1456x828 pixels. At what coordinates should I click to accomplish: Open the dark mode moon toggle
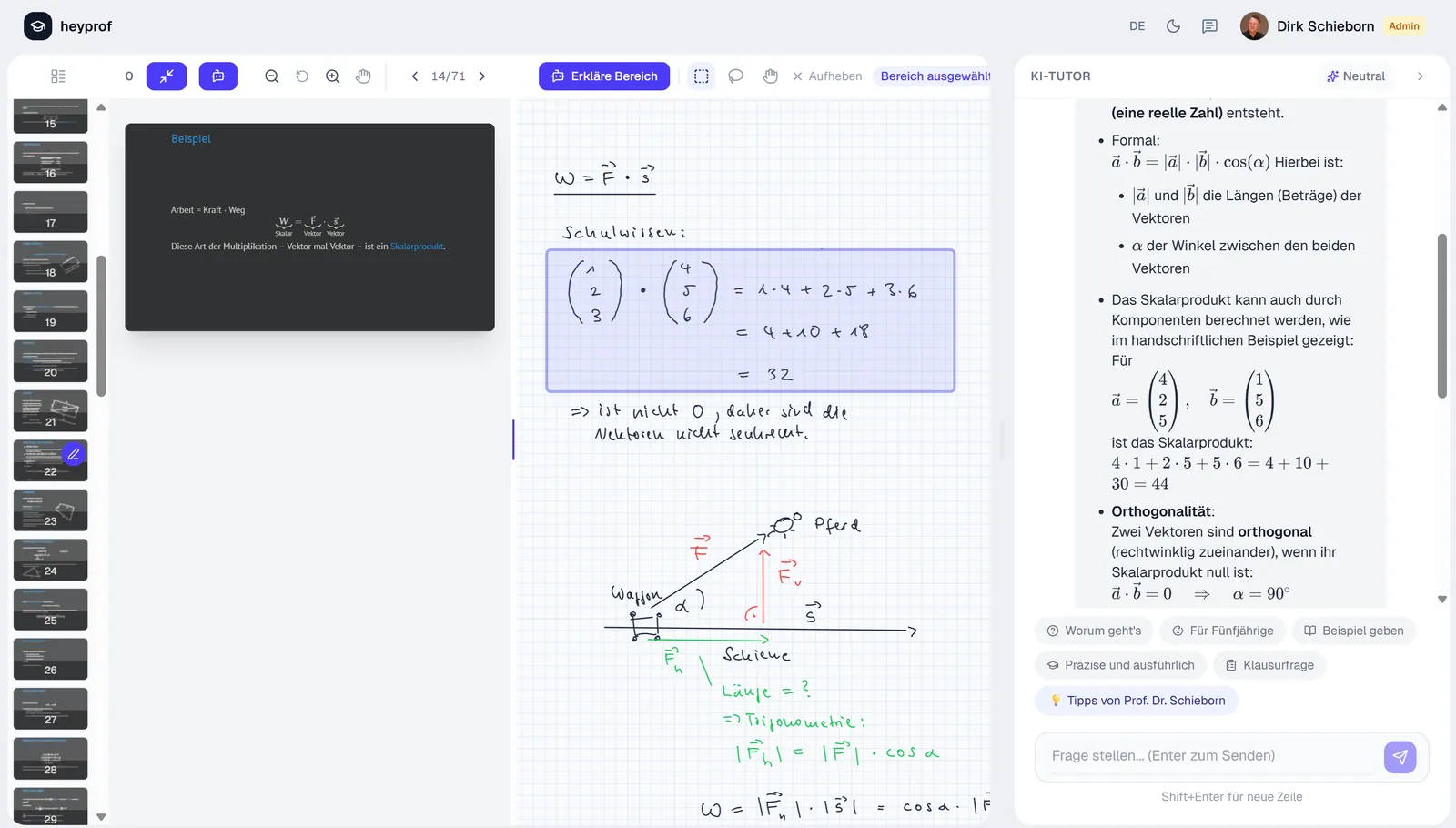(x=1173, y=25)
